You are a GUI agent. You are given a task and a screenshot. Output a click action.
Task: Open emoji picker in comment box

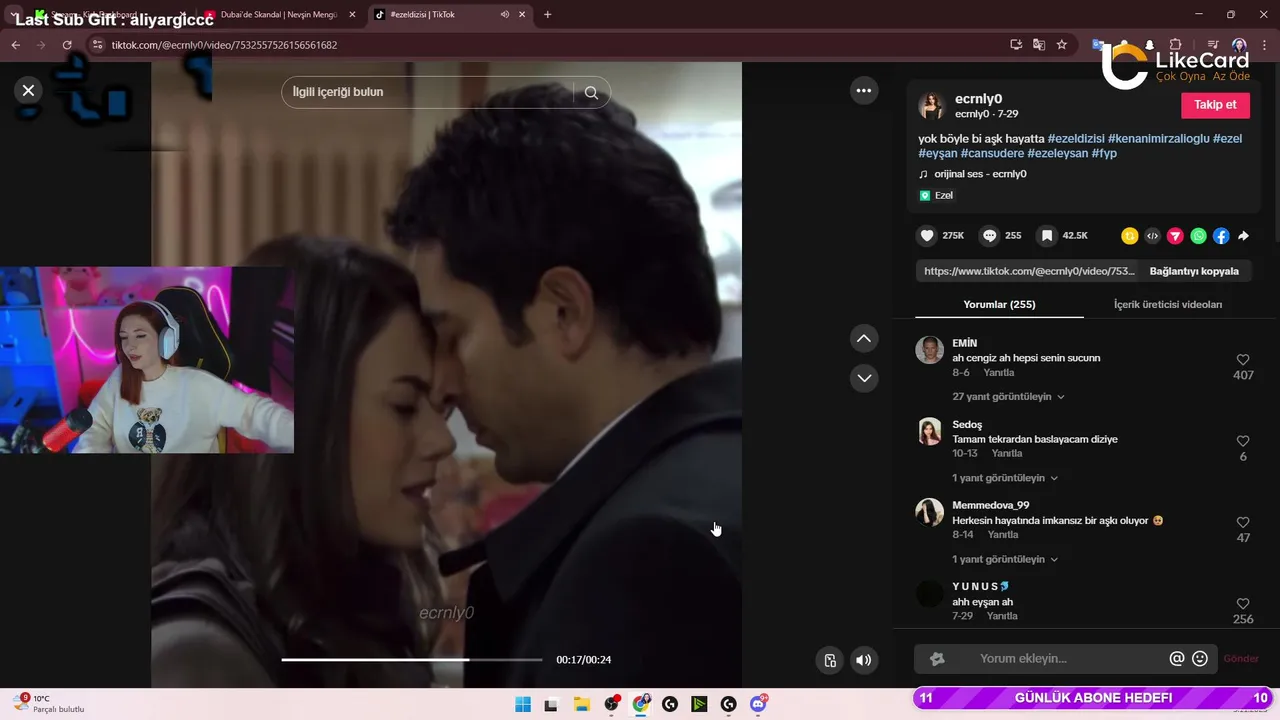[1200, 659]
